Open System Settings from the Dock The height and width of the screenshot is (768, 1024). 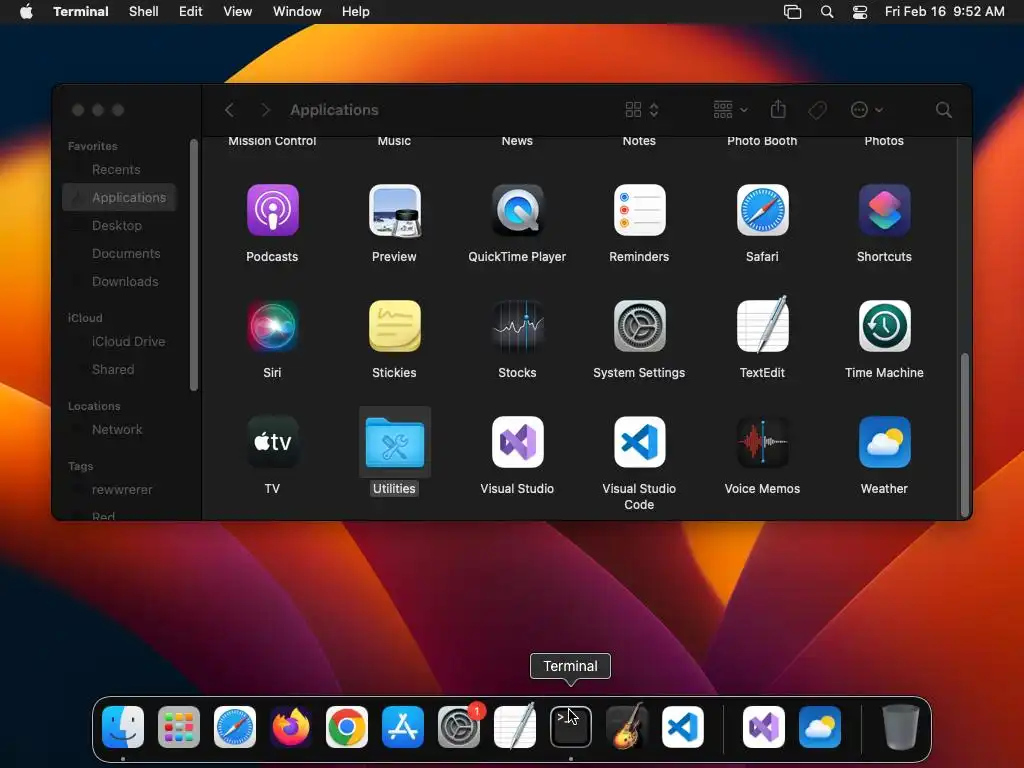(x=458, y=727)
